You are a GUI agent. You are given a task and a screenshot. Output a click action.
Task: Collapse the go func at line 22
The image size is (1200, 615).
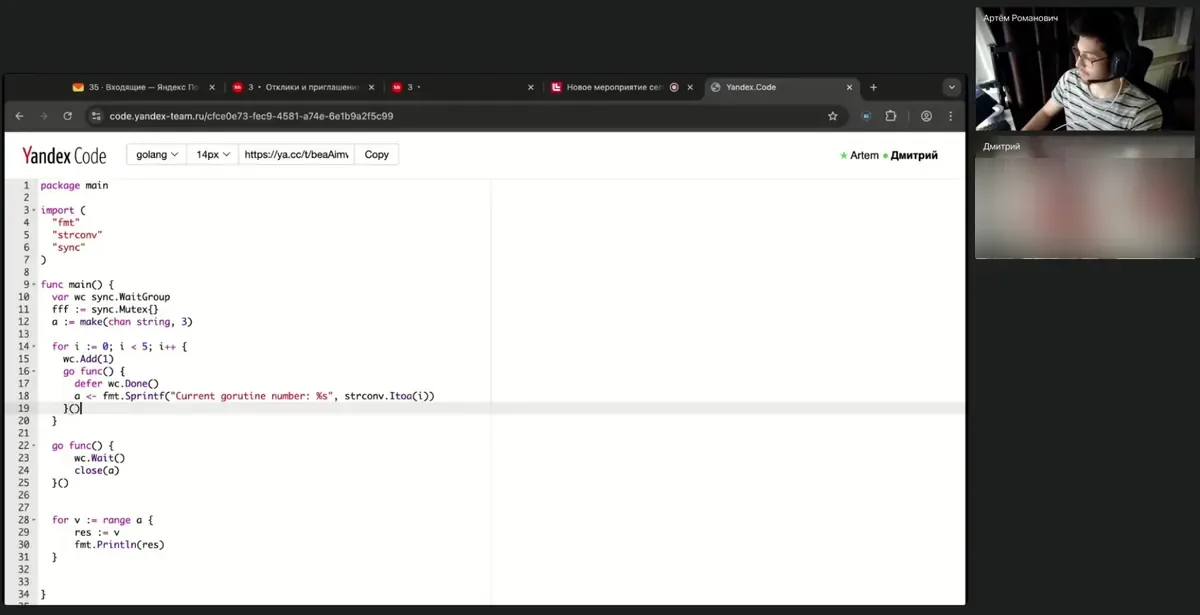click(34, 445)
